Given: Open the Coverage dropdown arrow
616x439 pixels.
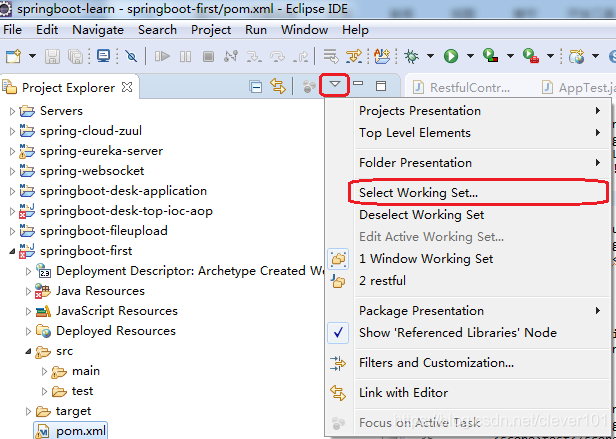Looking at the screenshot, I should tap(510, 56).
